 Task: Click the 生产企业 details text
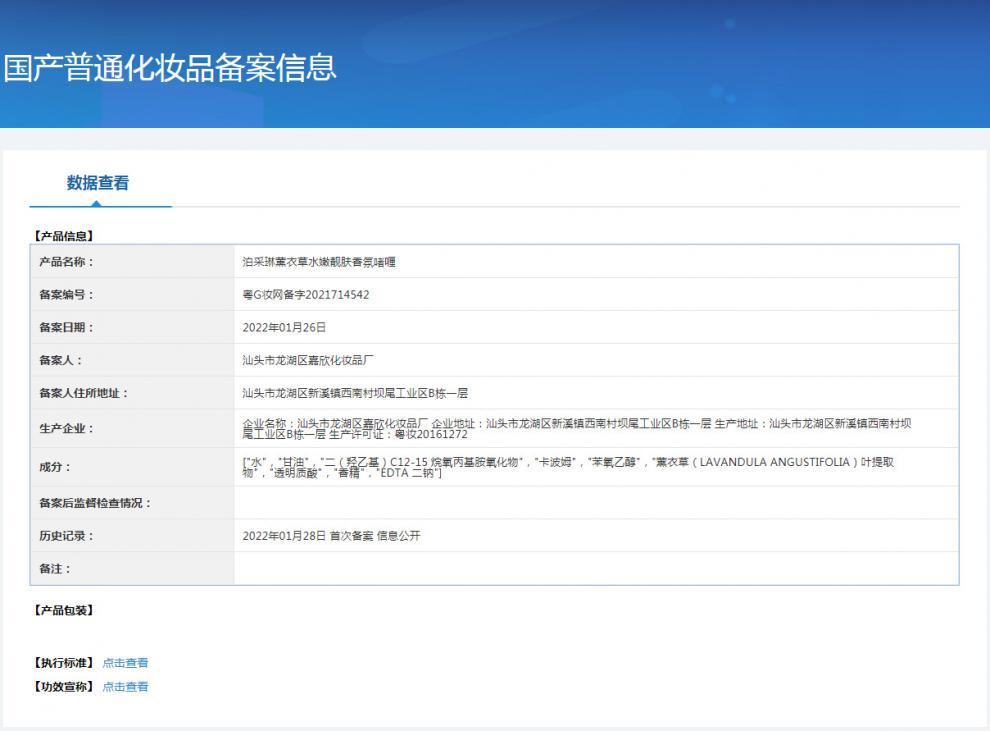click(x=576, y=429)
